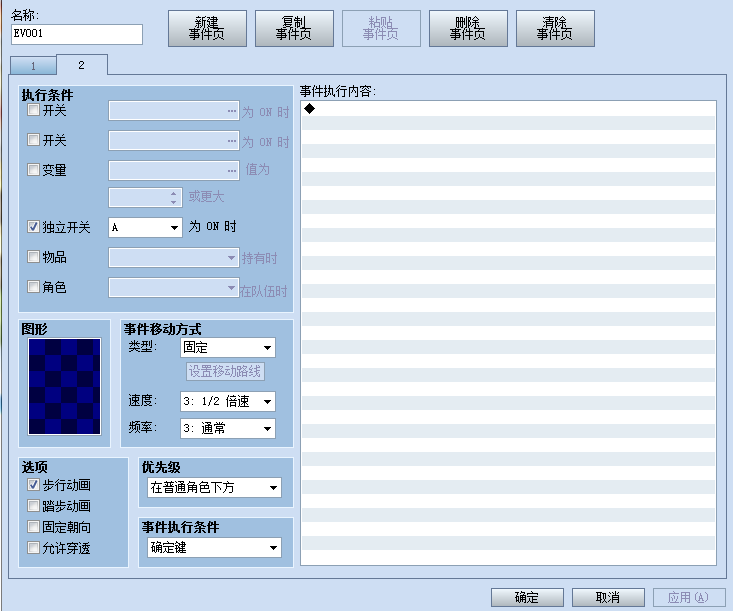Select the first ◆ line in 事件执行内容
The width and height of the screenshot is (733, 611).
click(508, 109)
